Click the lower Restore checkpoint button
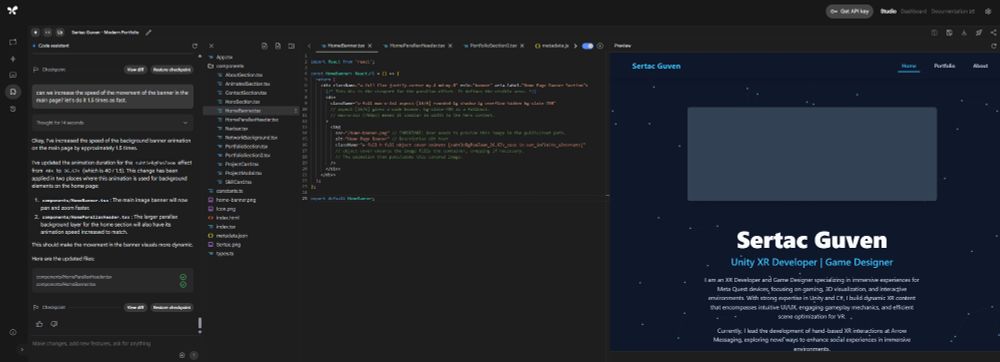Viewport: 1000px width, 362px height. [x=172, y=307]
